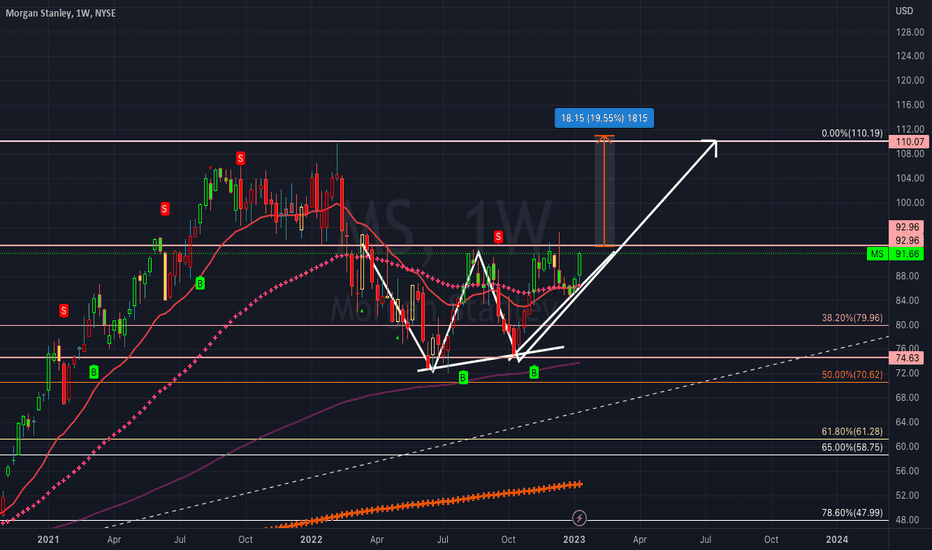Image resolution: width=932 pixels, height=550 pixels.
Task: Click the 100.00 price axis label
Action: pyautogui.click(x=910, y=202)
